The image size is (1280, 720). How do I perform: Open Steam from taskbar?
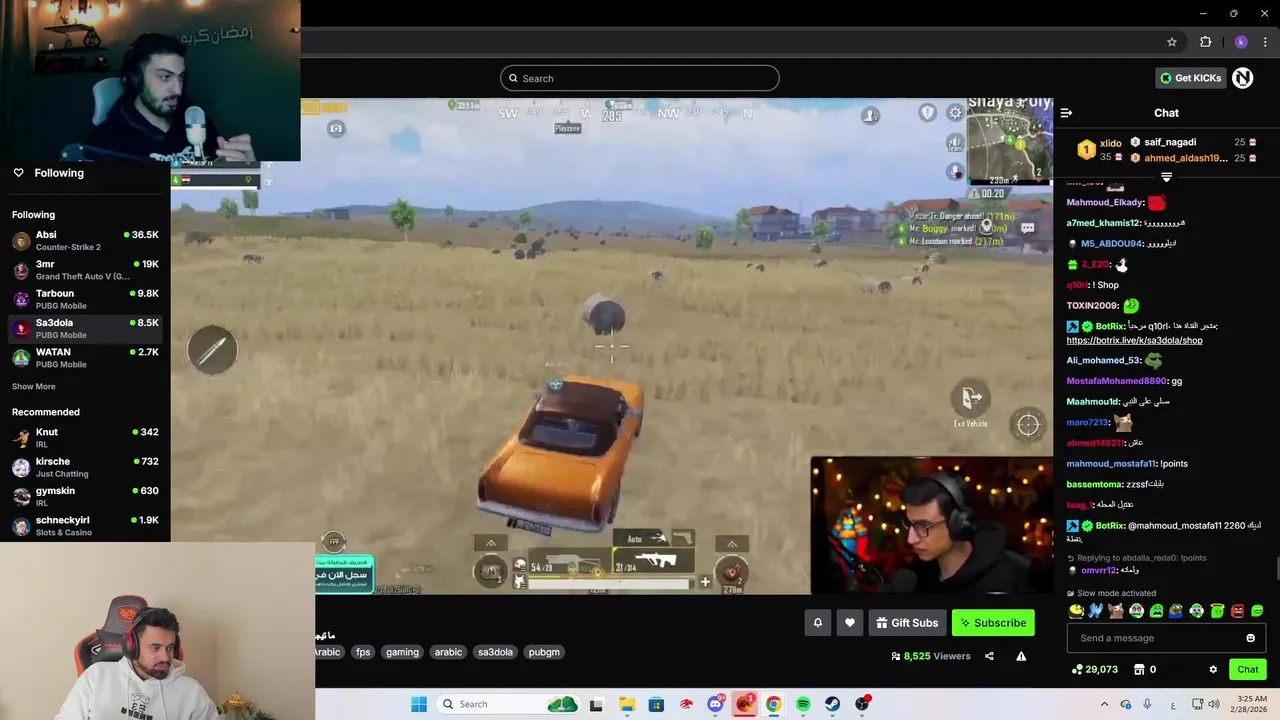832,704
